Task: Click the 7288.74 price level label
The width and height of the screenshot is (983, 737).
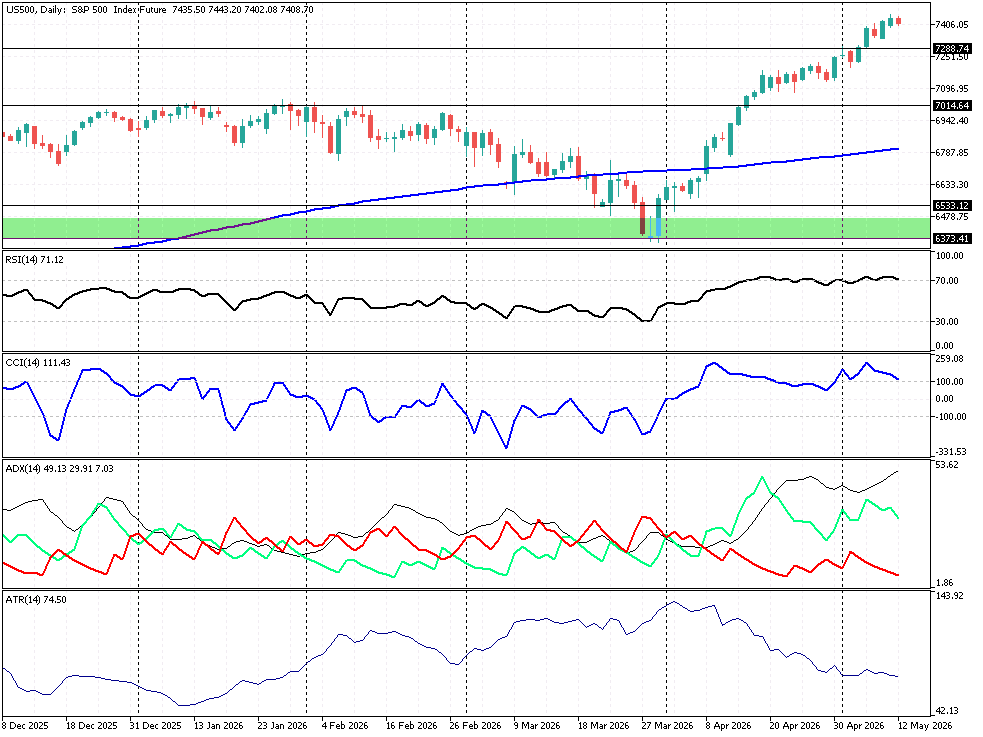Action: pyautogui.click(x=952, y=48)
